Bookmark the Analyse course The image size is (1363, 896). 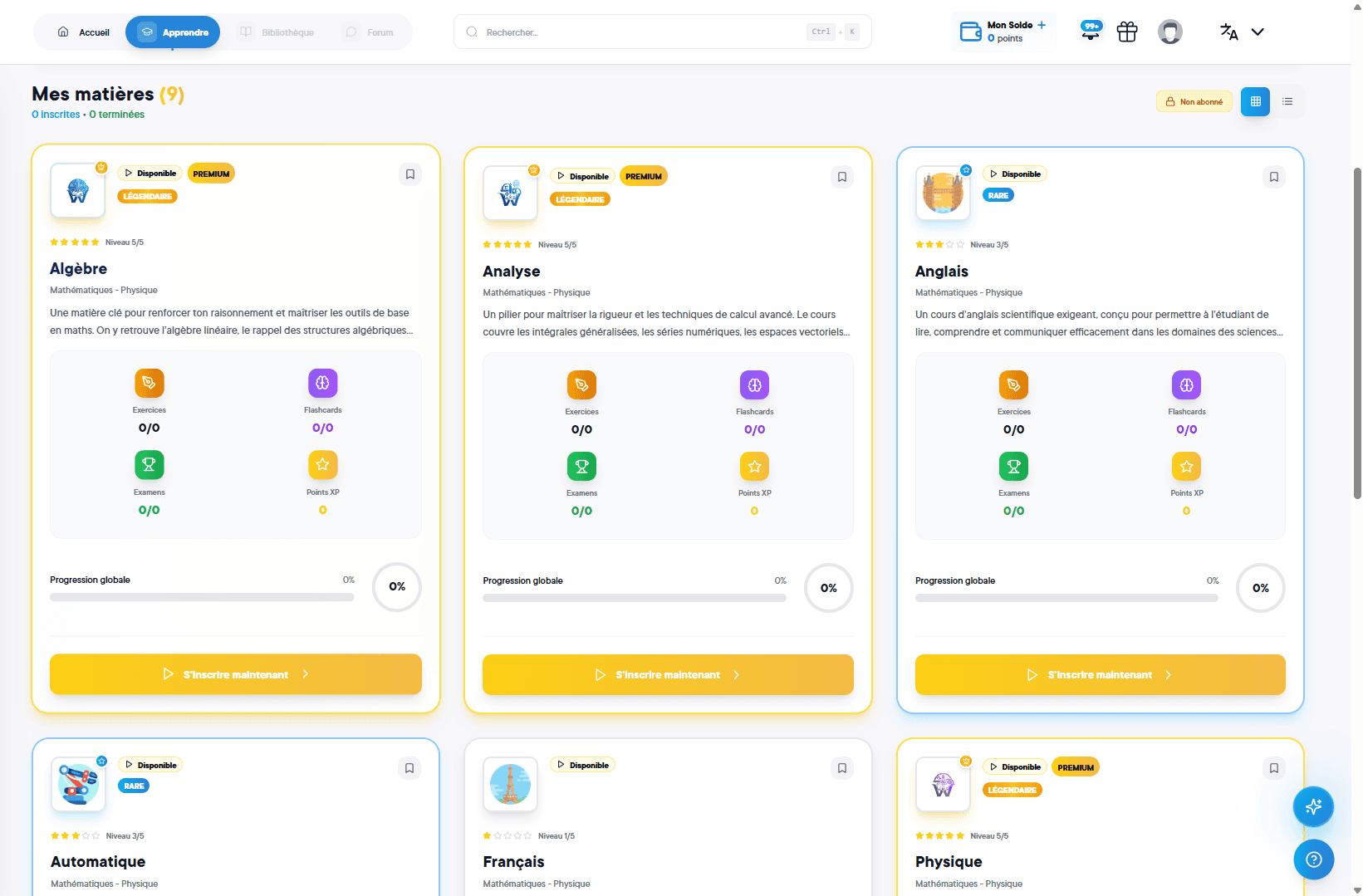(x=841, y=177)
